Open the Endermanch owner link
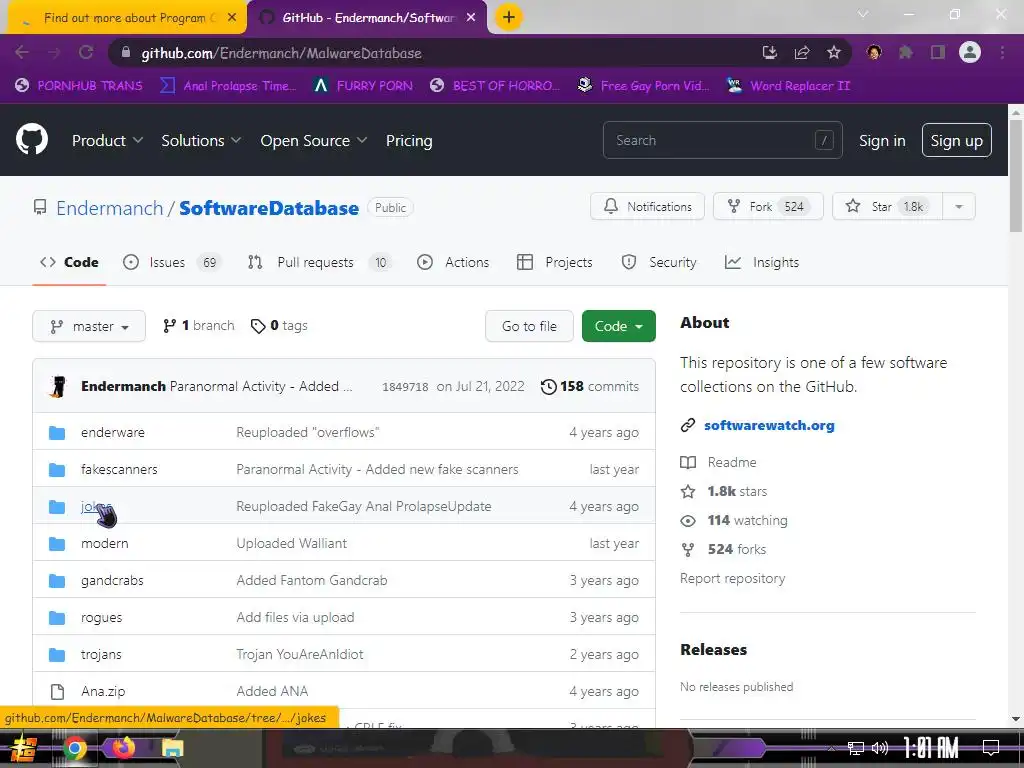This screenshot has width=1024, height=768. point(110,208)
